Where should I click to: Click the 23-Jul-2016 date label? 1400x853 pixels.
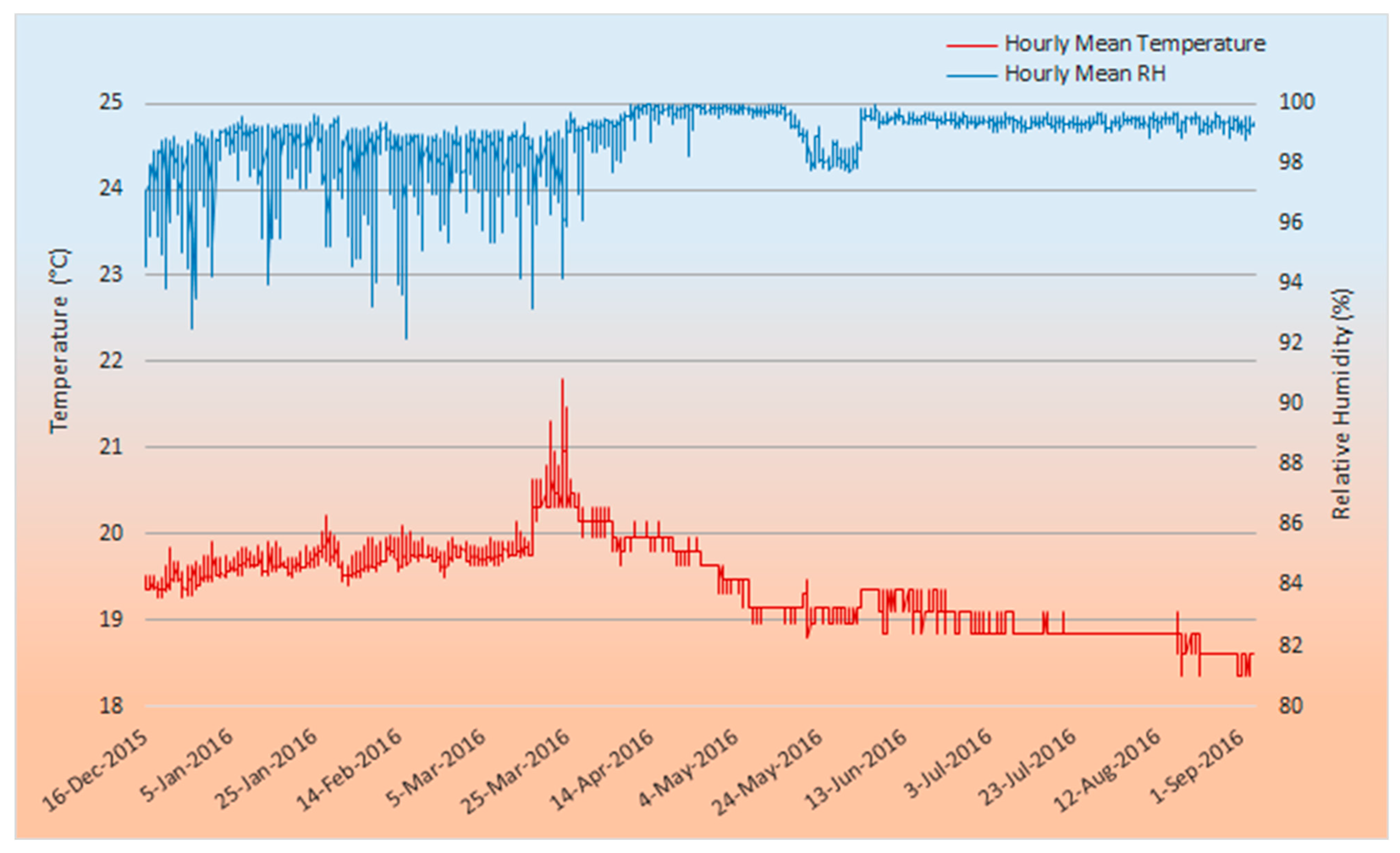click(x=1026, y=768)
